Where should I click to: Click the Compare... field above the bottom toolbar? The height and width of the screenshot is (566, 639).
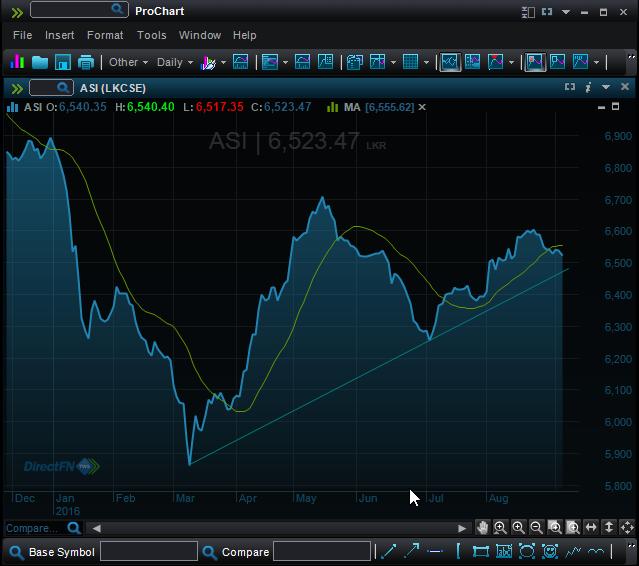tap(43, 528)
